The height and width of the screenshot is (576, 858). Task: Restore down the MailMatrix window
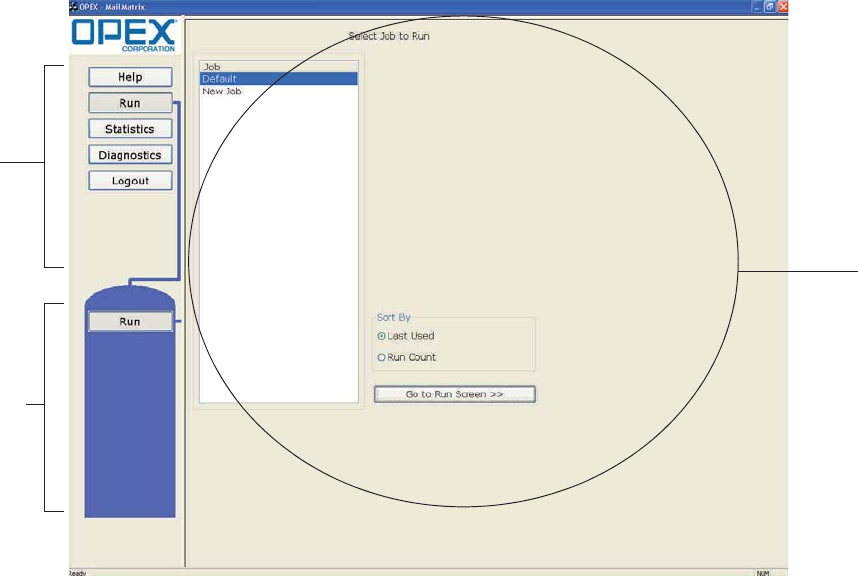tap(770, 7)
